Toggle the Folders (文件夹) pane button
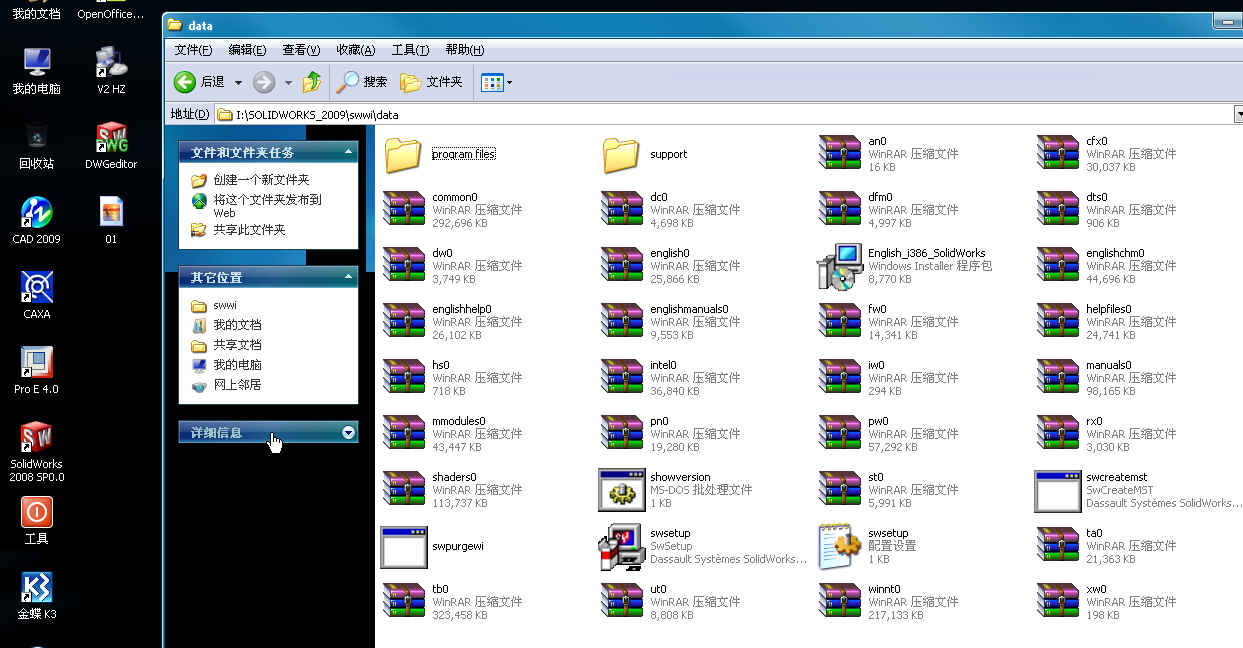Screen dimensions: 1243x648 432,82
